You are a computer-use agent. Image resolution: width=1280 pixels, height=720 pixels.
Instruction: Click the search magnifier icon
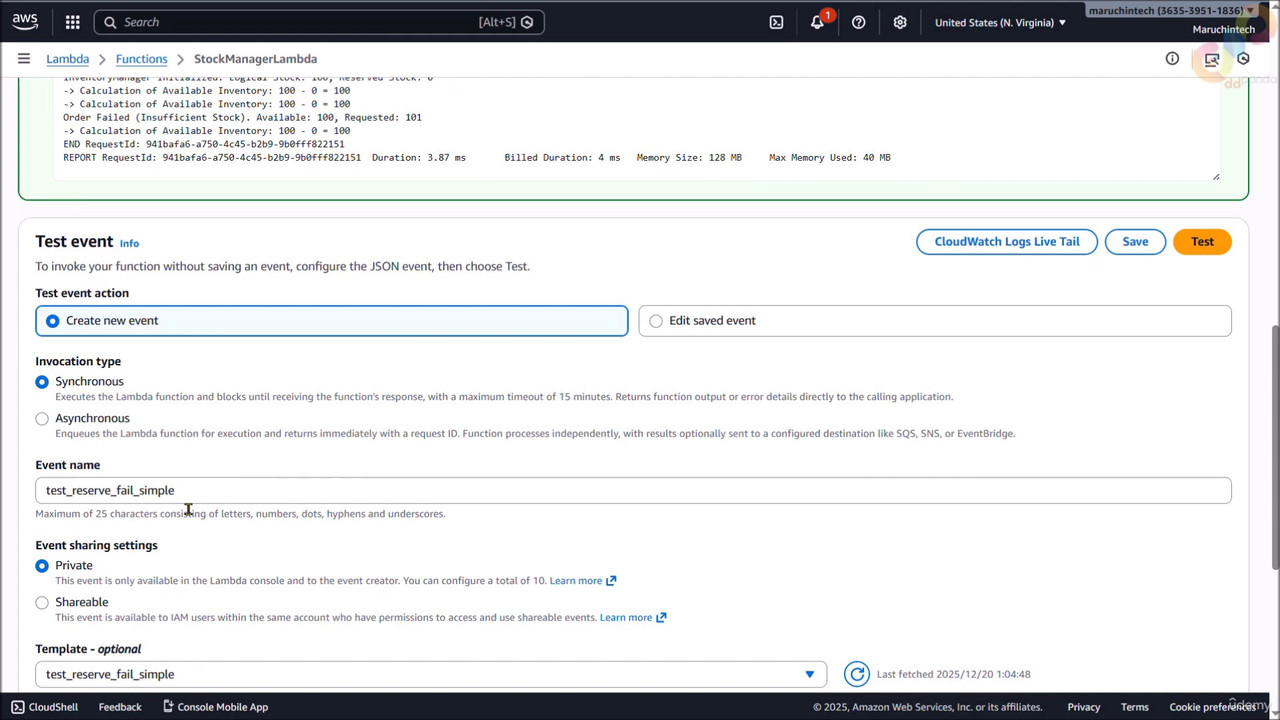coord(110,22)
